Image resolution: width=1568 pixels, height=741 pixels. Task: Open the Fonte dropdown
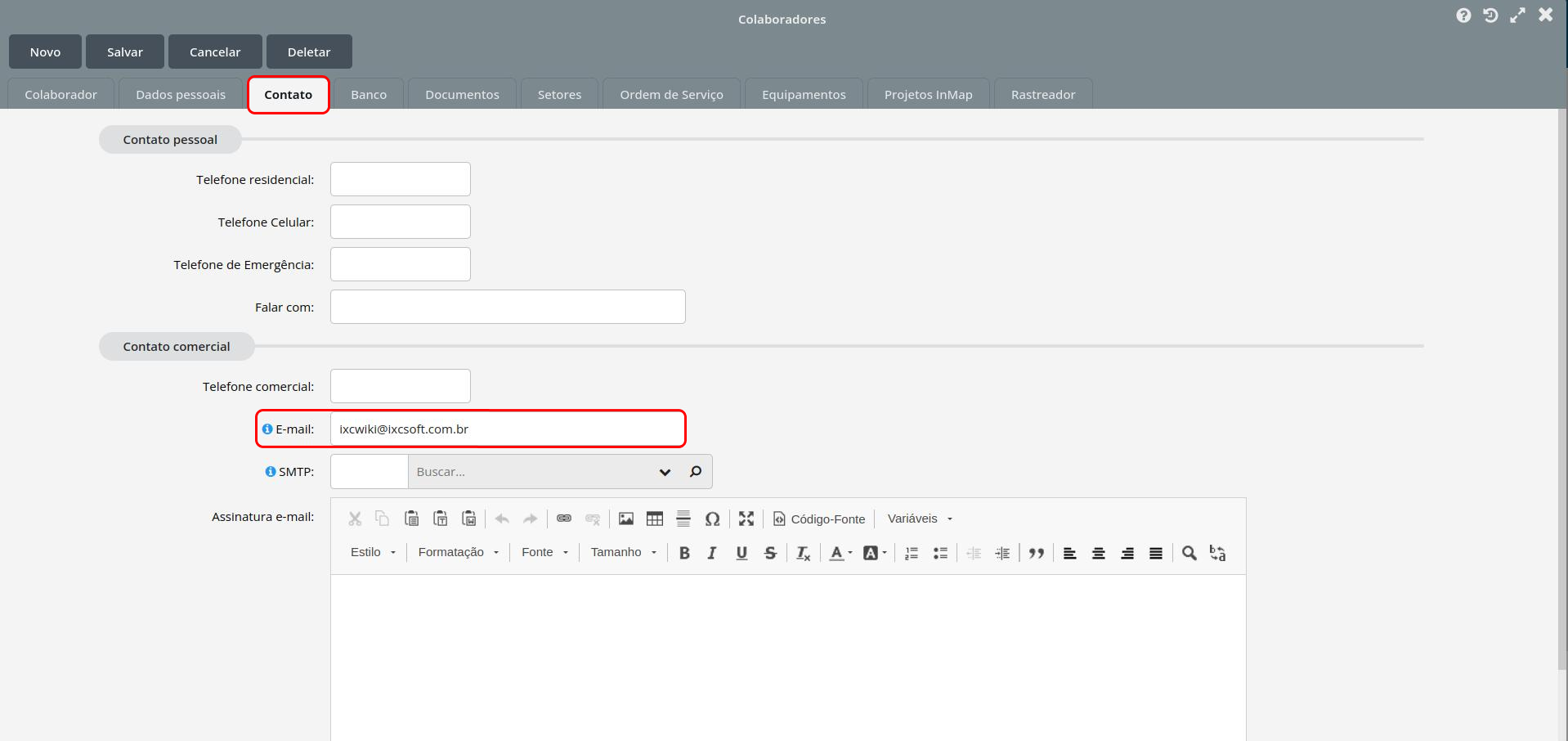545,552
